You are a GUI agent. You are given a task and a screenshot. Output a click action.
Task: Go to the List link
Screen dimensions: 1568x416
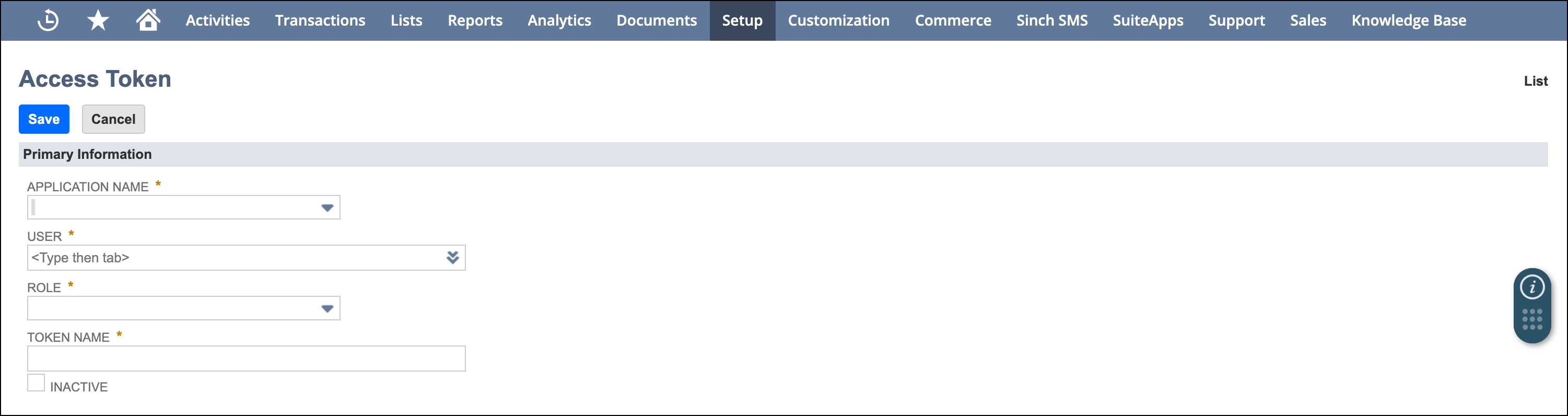(x=1535, y=81)
